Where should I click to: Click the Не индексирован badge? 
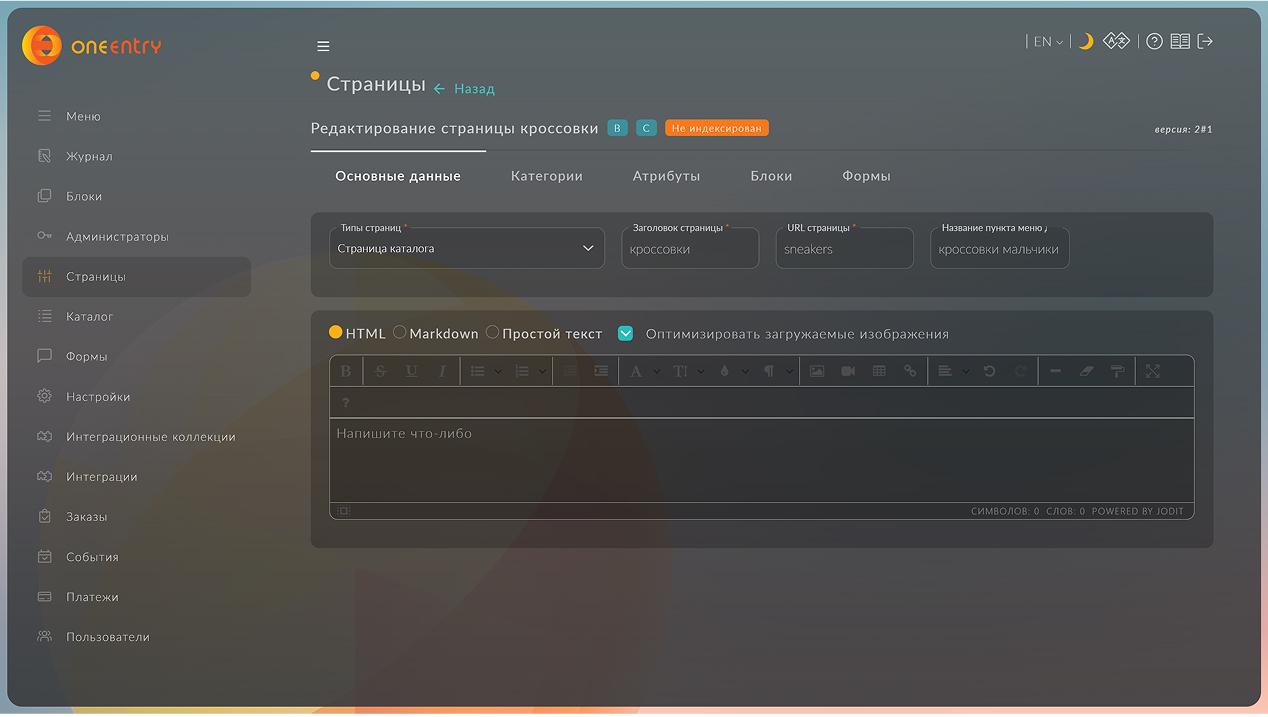click(x=717, y=128)
